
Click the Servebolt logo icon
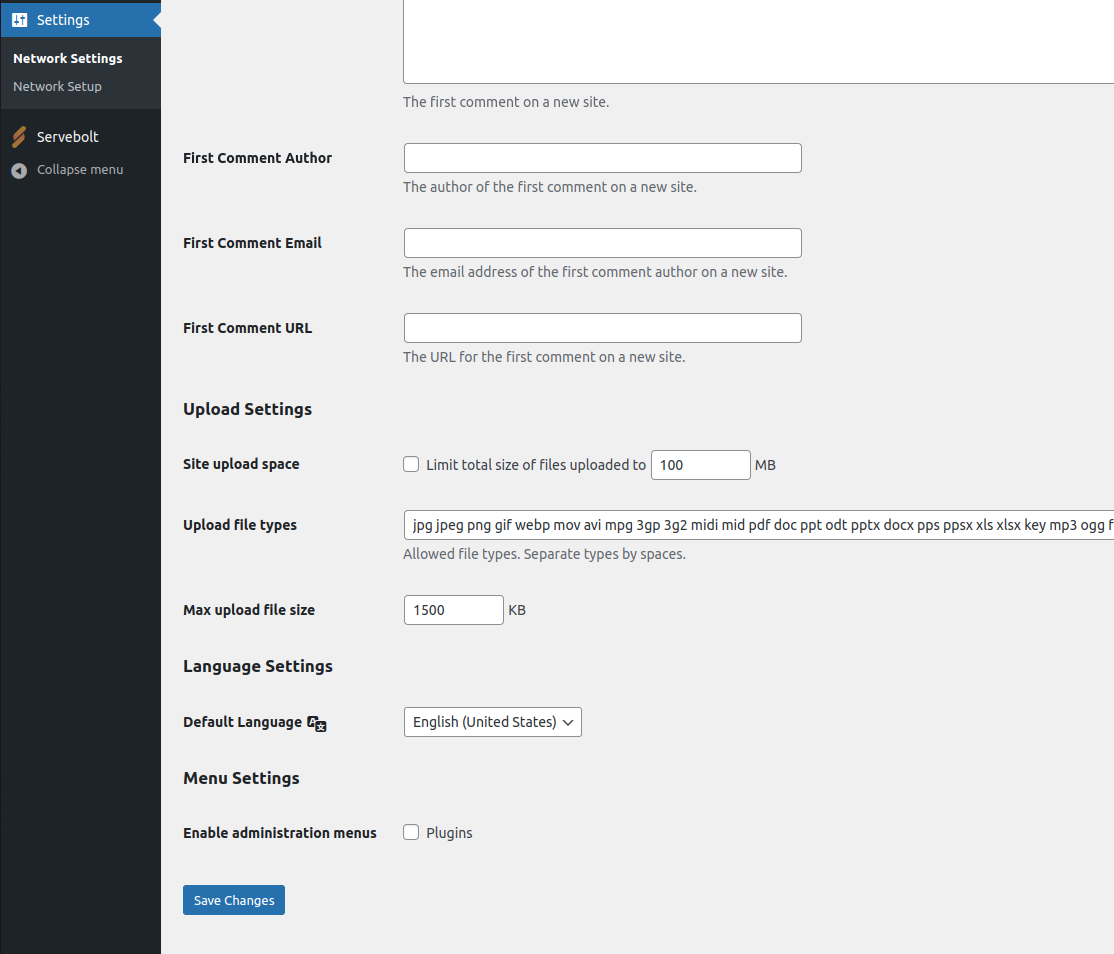[x=19, y=136]
